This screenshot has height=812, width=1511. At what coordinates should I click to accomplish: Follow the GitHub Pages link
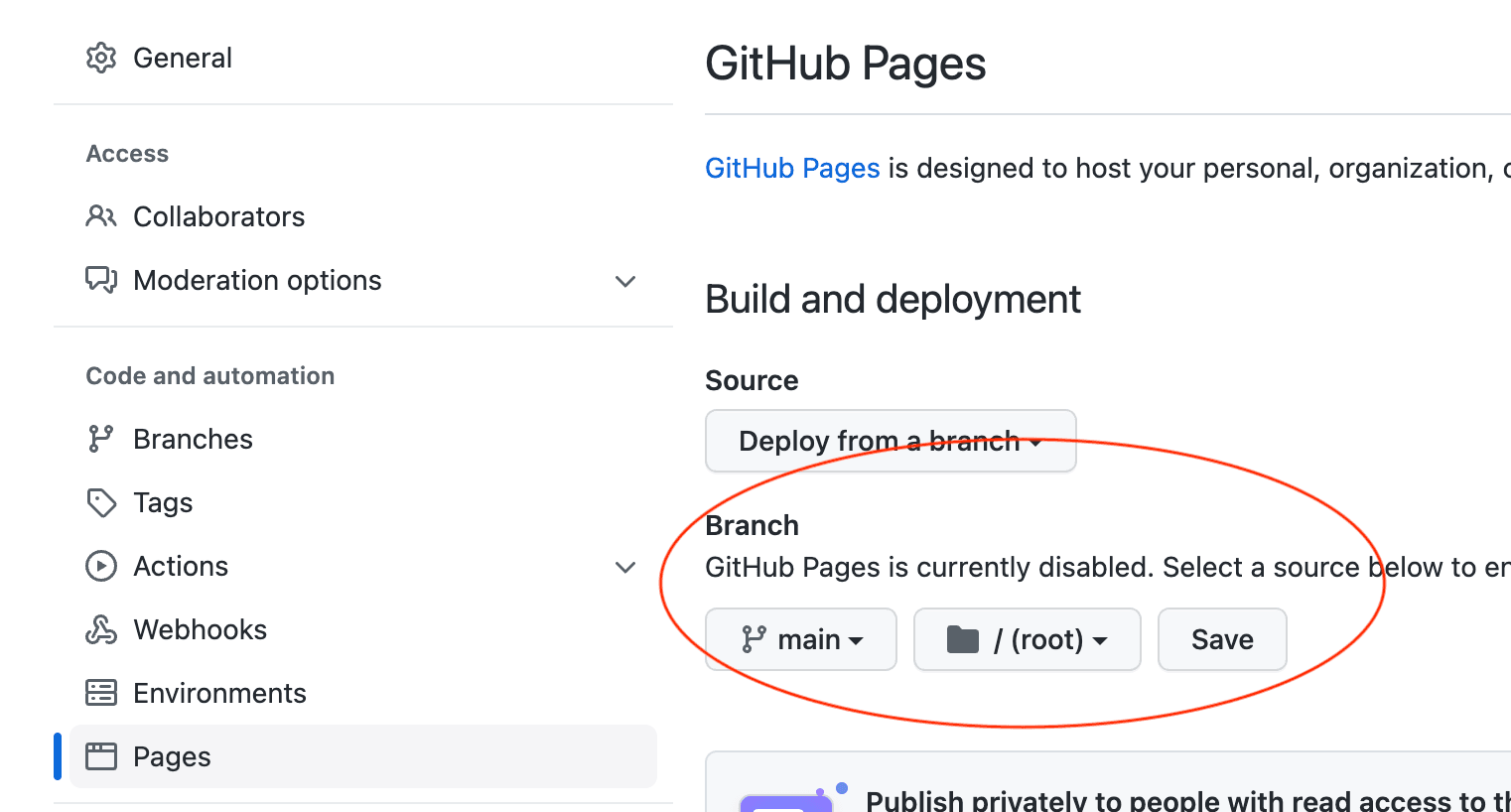[792, 168]
